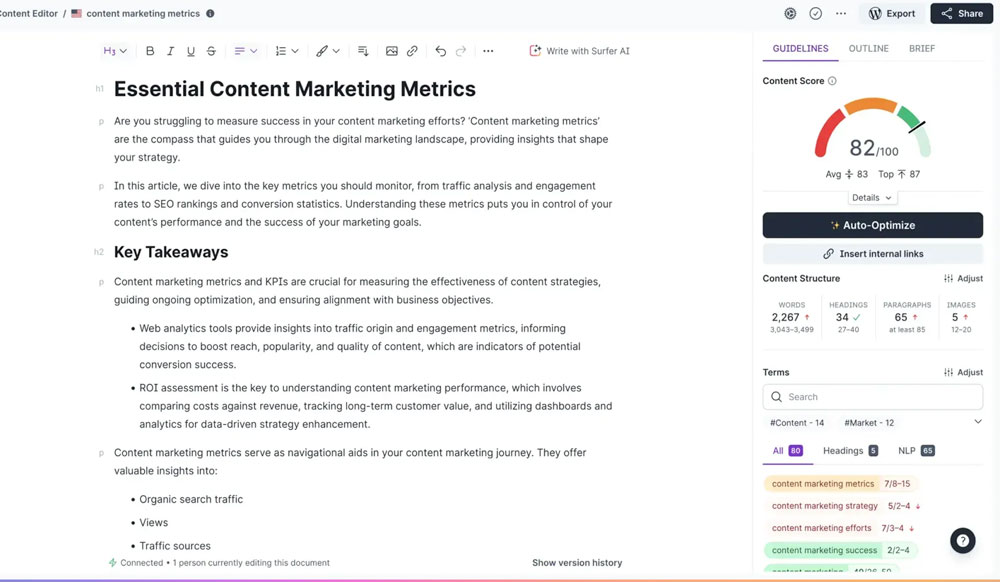Click the 'Traffic sources' bullet
This screenshot has height=582, width=1000.
(x=175, y=546)
